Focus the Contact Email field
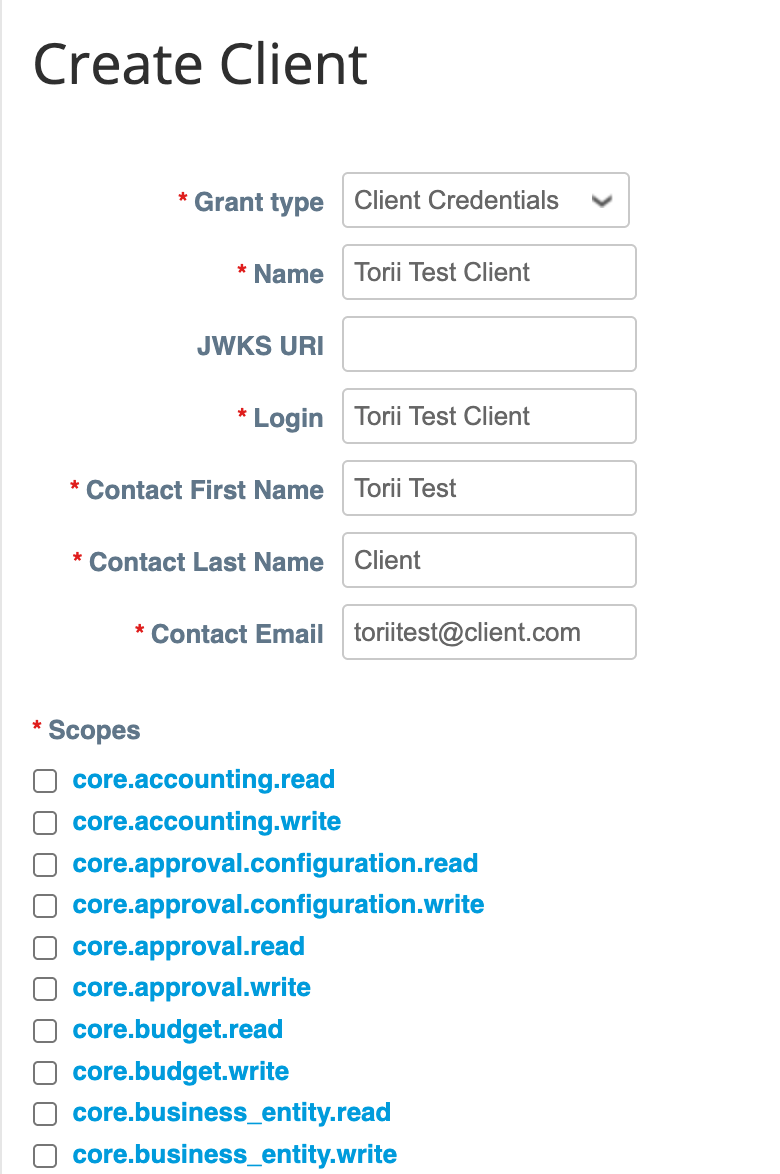The width and height of the screenshot is (780, 1174). click(x=489, y=632)
